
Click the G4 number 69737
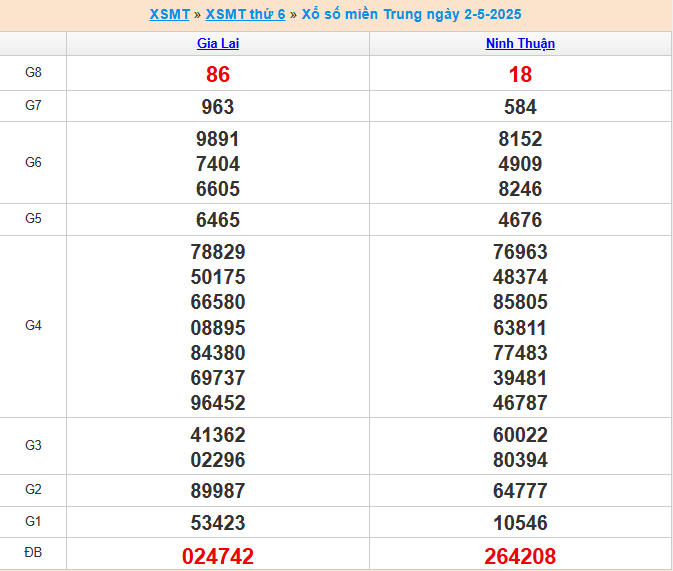pyautogui.click(x=218, y=378)
